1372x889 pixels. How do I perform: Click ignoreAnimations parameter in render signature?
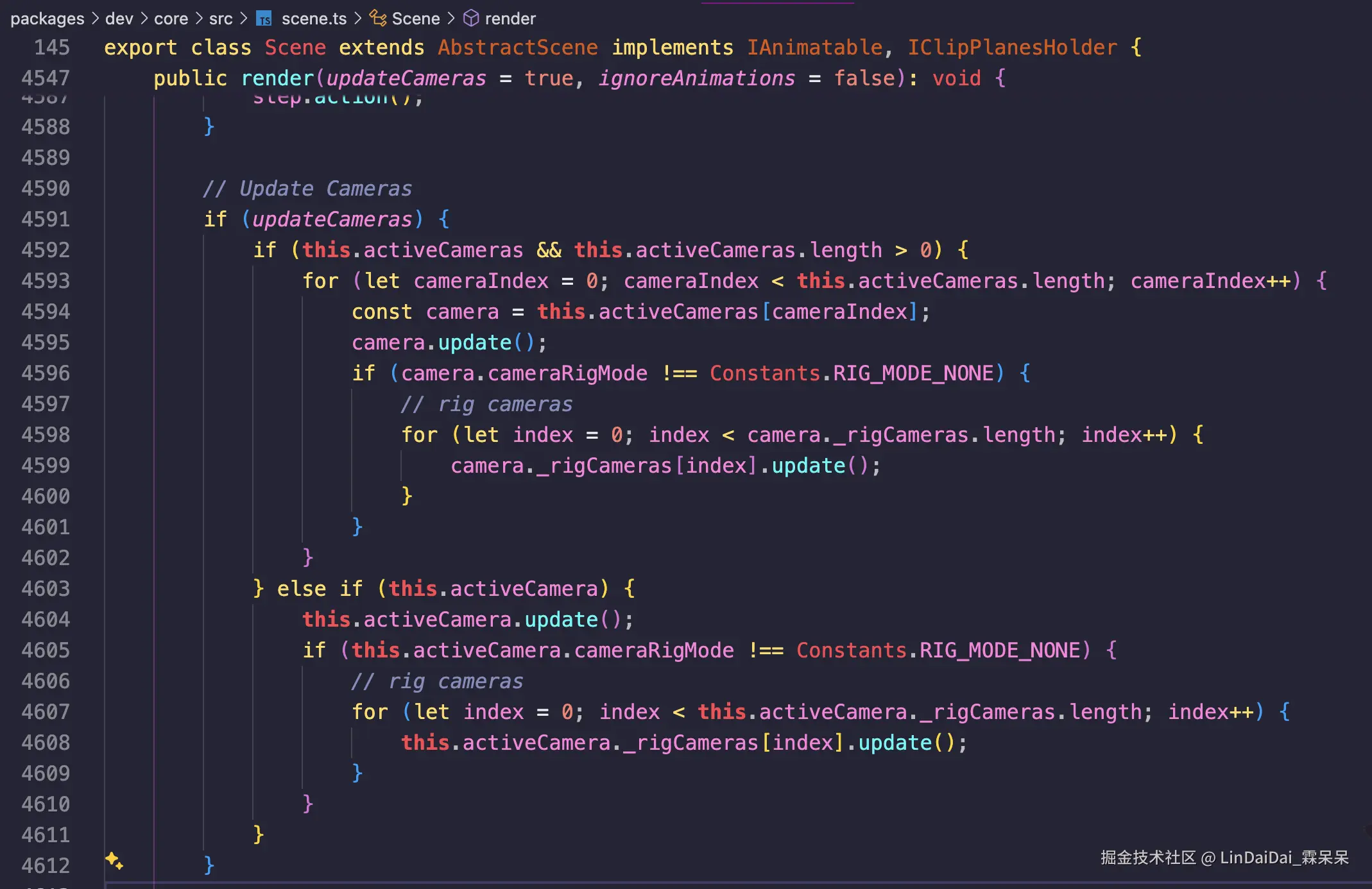click(x=696, y=78)
